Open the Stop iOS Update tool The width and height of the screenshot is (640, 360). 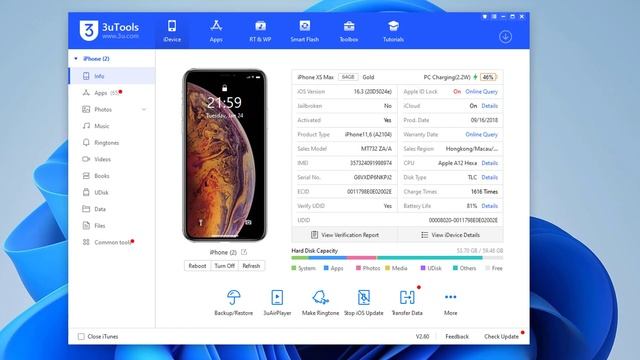pyautogui.click(x=364, y=302)
